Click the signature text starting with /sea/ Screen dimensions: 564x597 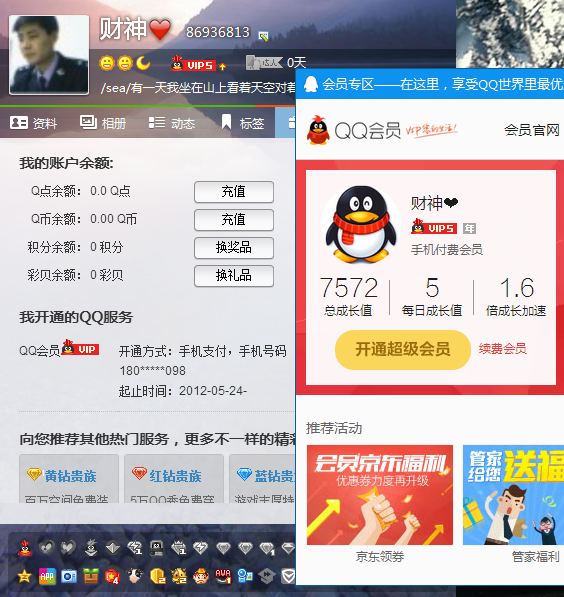198,88
